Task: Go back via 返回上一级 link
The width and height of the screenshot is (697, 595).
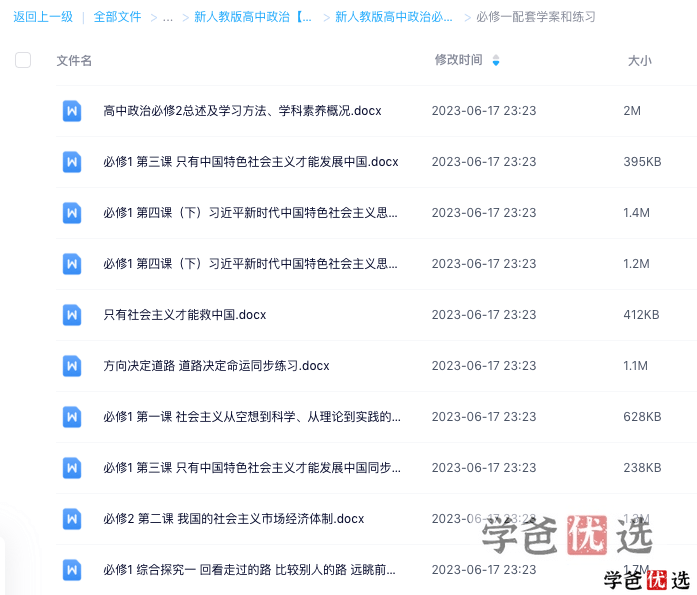Action: [43, 17]
